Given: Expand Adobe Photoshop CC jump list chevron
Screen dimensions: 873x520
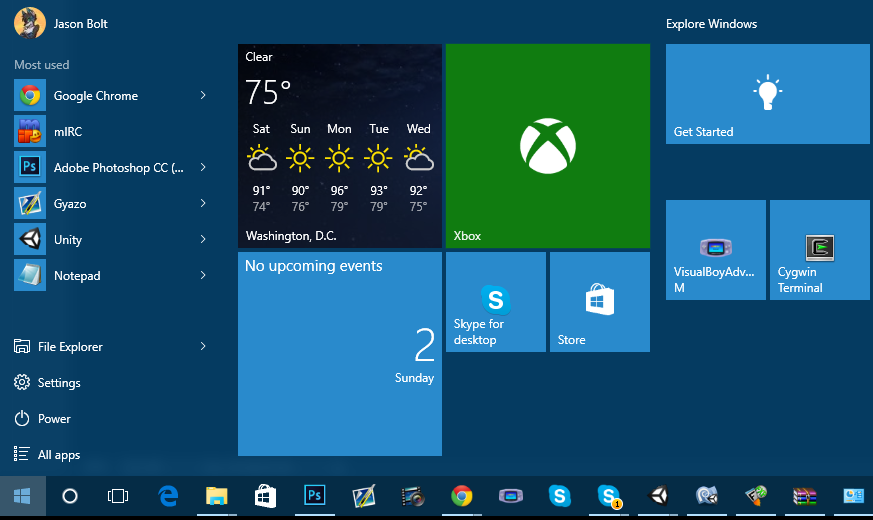Looking at the screenshot, I should (203, 168).
